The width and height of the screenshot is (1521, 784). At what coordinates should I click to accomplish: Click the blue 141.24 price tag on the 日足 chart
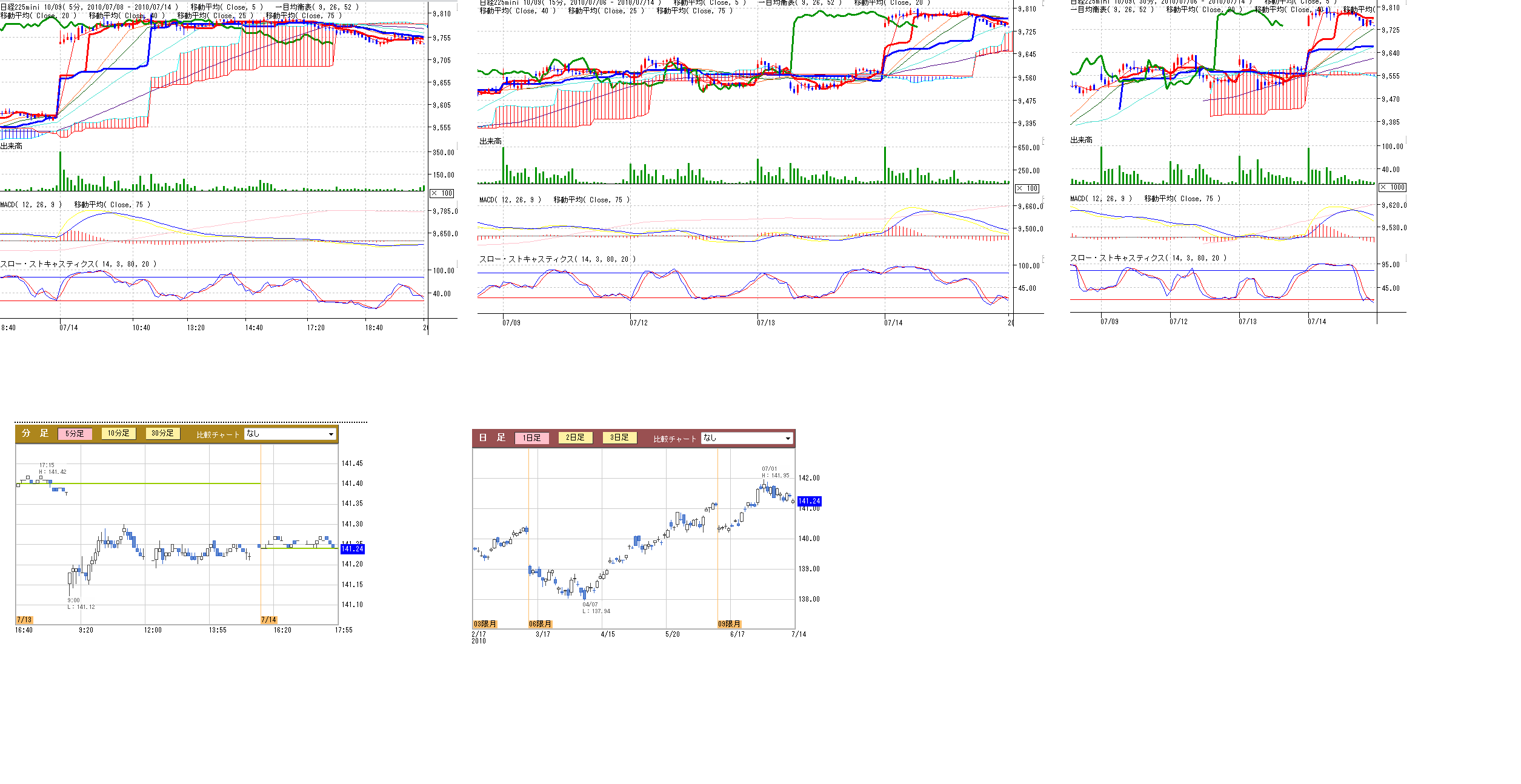(809, 501)
